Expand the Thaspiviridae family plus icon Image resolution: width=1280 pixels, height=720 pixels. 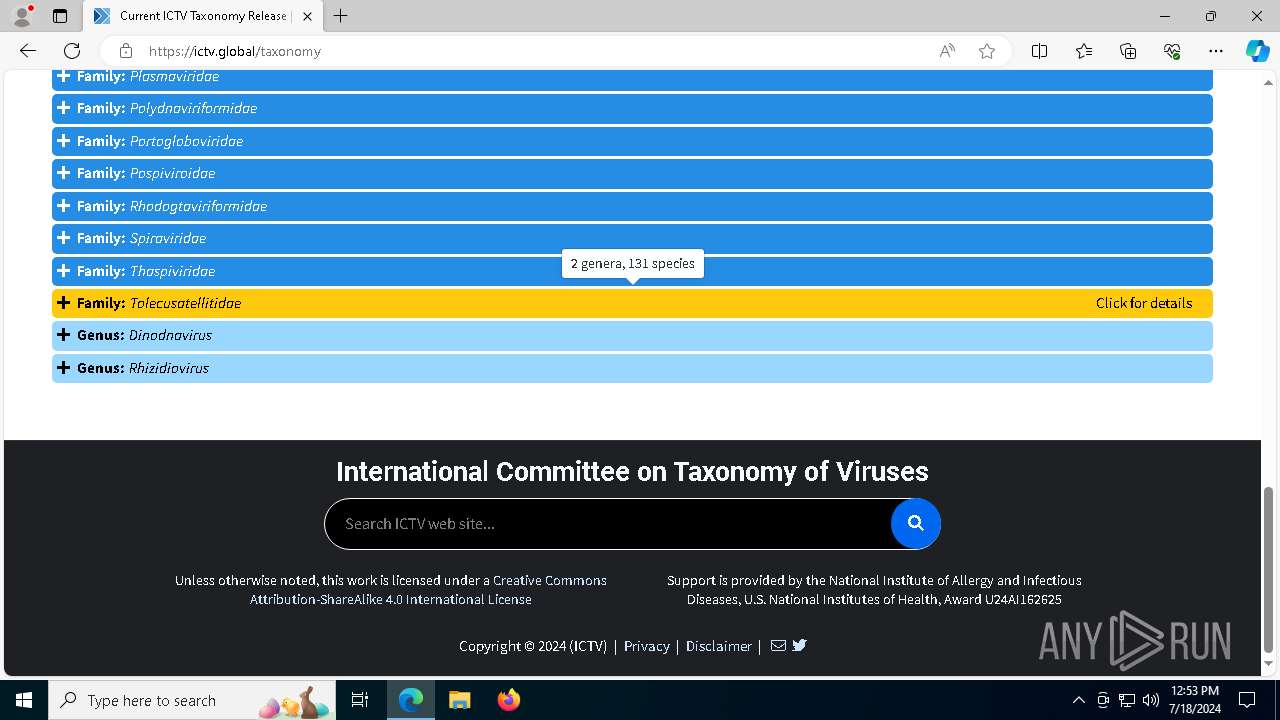pyautogui.click(x=64, y=271)
